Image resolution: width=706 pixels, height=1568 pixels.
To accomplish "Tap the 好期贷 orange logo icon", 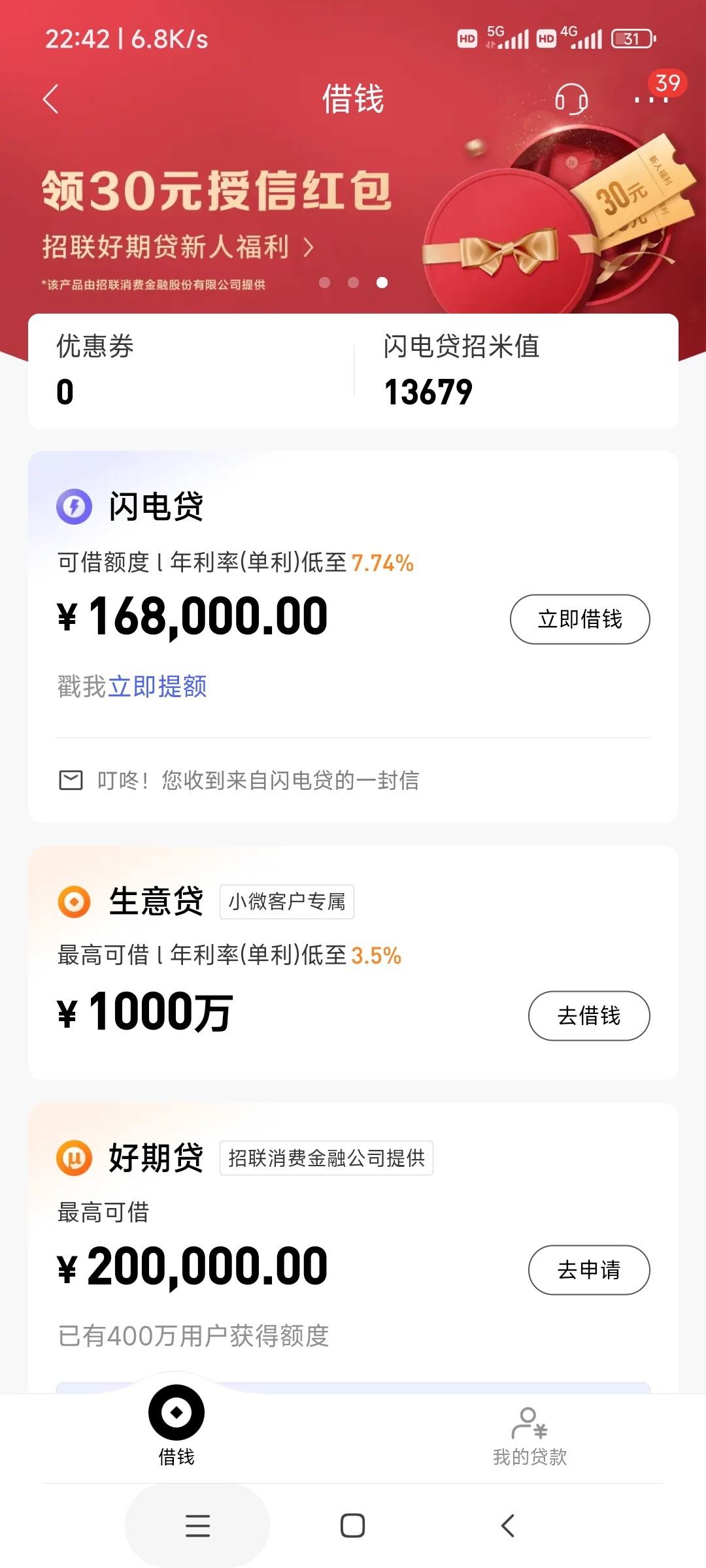I will [x=74, y=1158].
